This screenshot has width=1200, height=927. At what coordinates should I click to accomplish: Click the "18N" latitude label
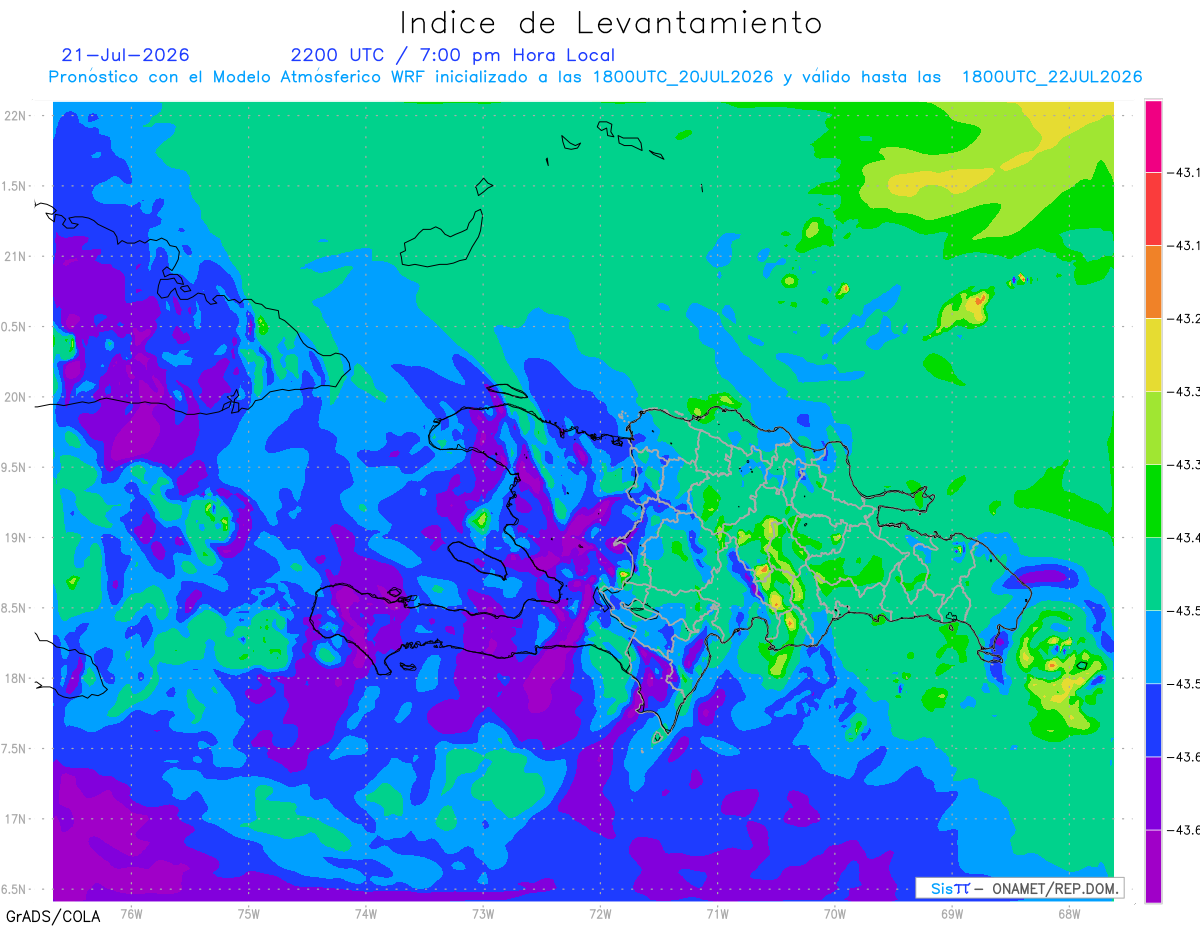pyautogui.click(x=16, y=678)
